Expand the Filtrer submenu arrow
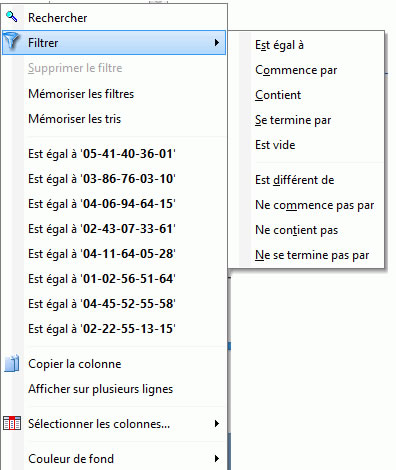The width and height of the screenshot is (396, 470). 217,42
